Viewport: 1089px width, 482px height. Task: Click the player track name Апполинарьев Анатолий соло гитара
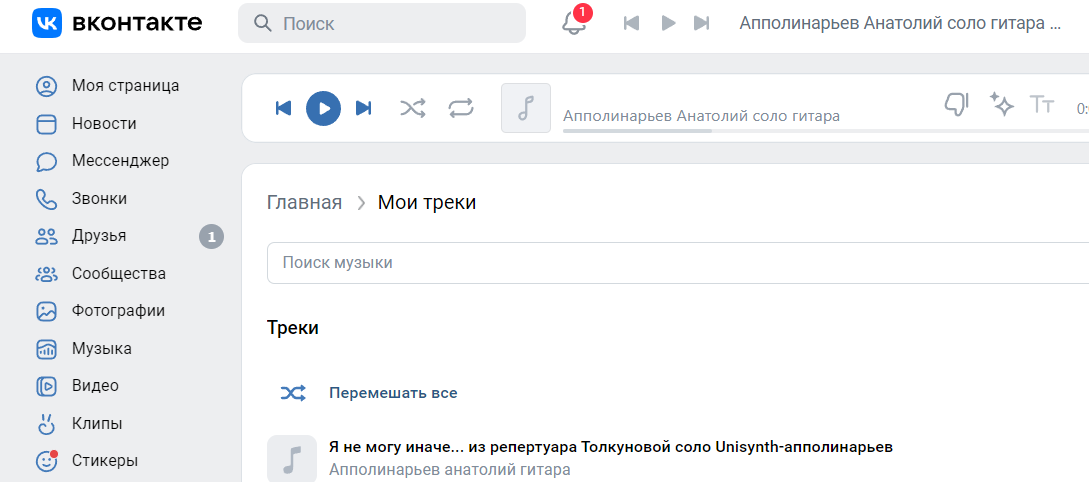(701, 115)
